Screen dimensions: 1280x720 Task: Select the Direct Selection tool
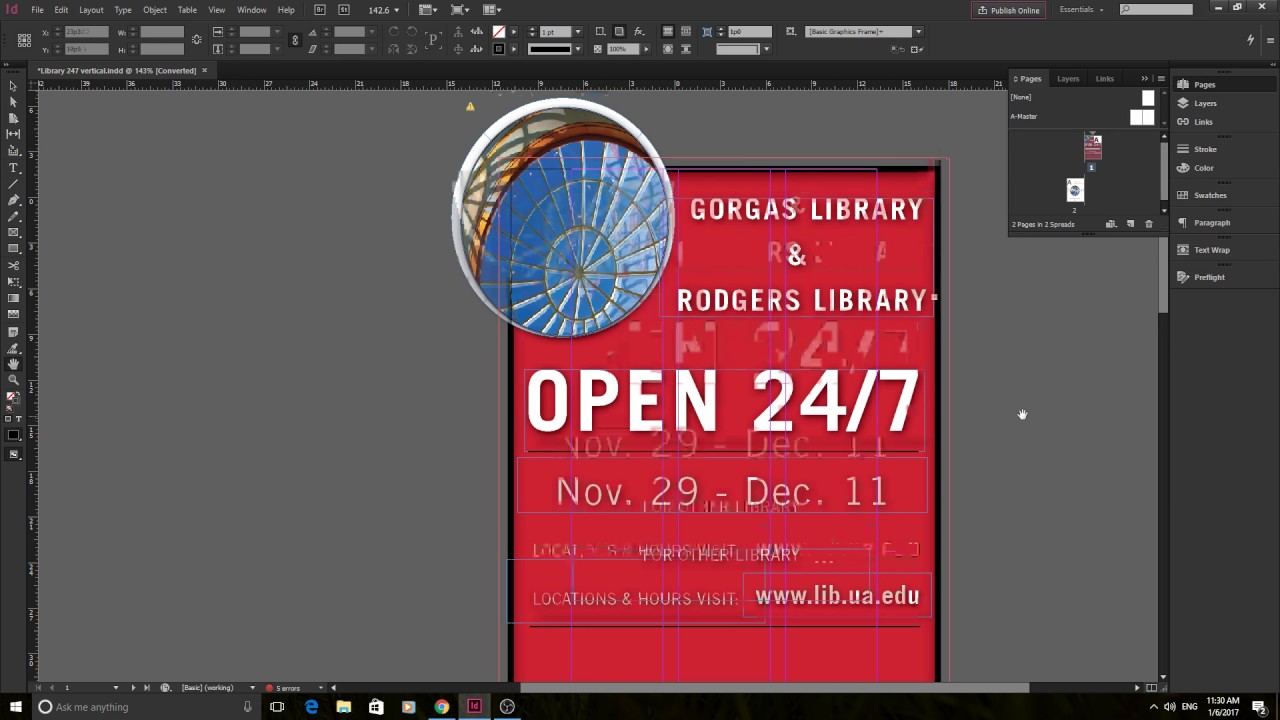point(13,102)
